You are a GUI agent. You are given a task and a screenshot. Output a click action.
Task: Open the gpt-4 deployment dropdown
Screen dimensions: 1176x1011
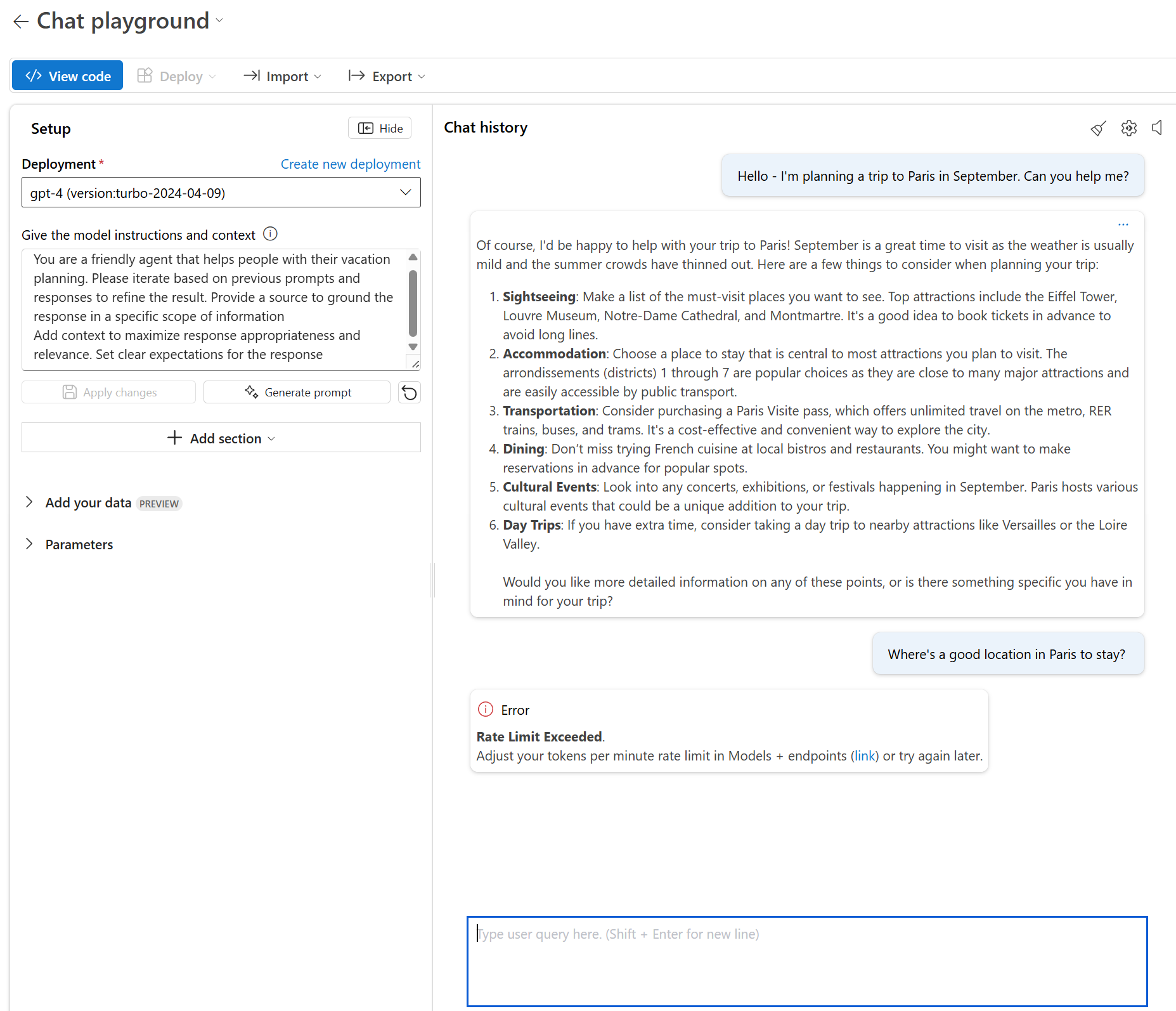click(x=221, y=193)
